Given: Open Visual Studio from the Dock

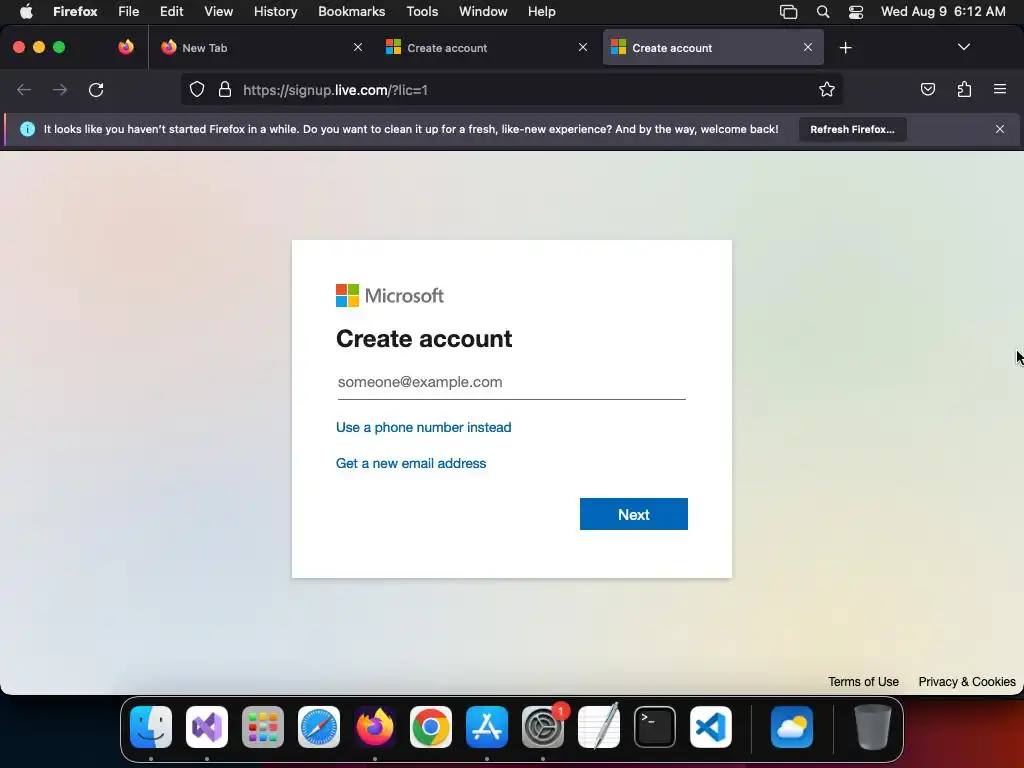Looking at the screenshot, I should (207, 727).
